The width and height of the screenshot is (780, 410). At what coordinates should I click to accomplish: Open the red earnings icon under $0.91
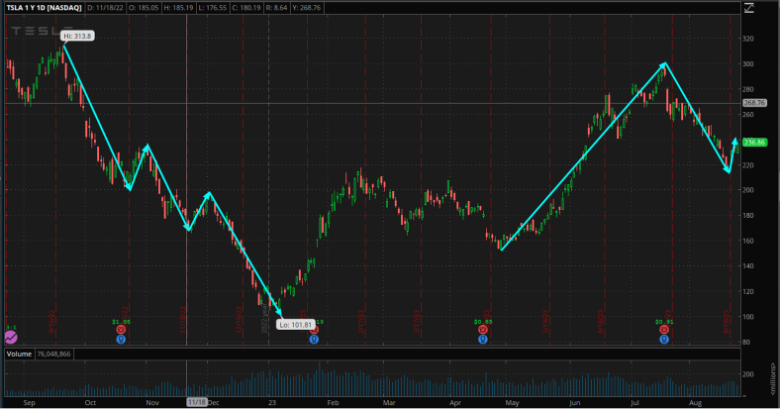tap(664, 330)
